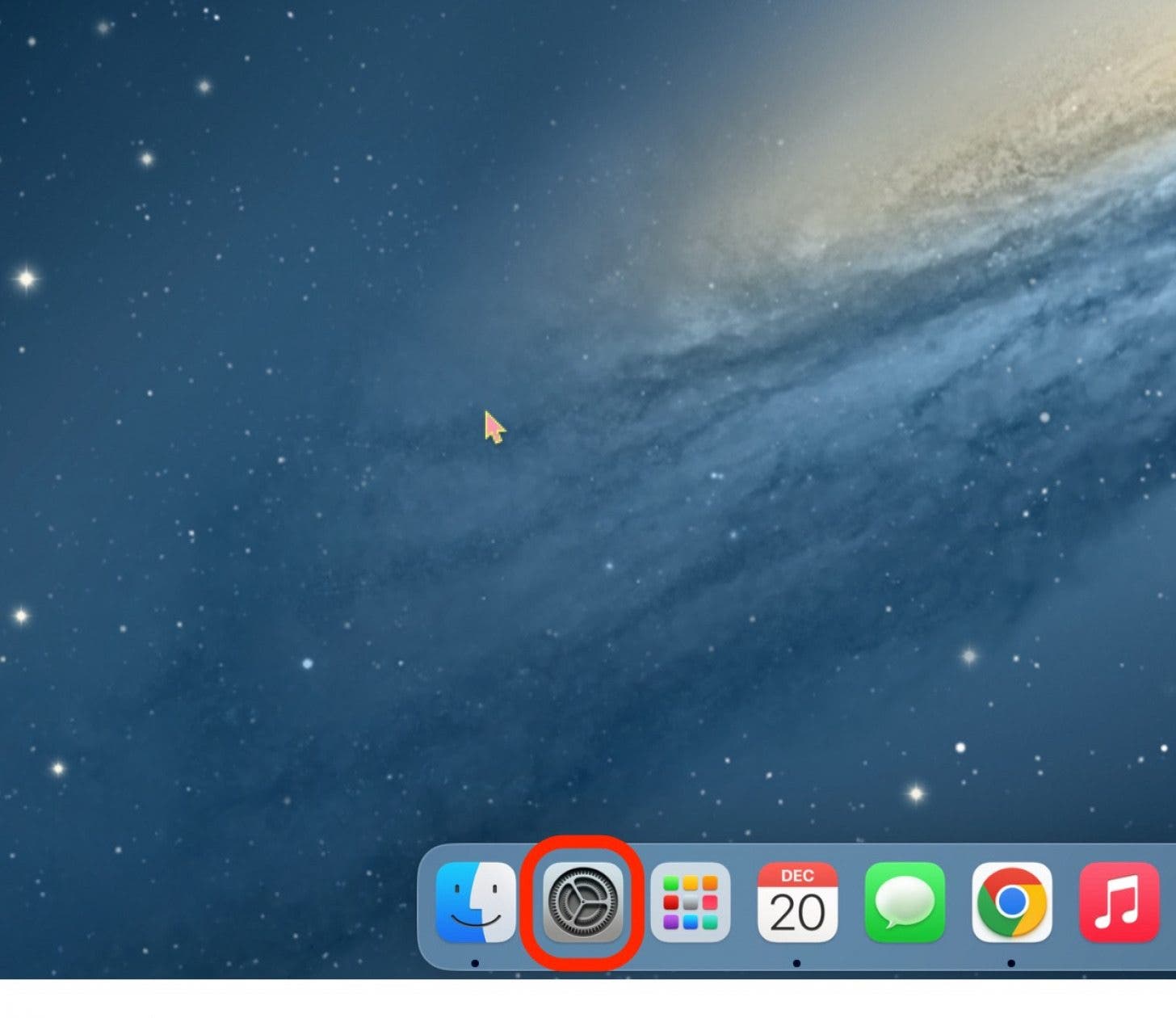Click the red DEC header on Calendar icon
The image size is (1176, 1018).
(797, 876)
